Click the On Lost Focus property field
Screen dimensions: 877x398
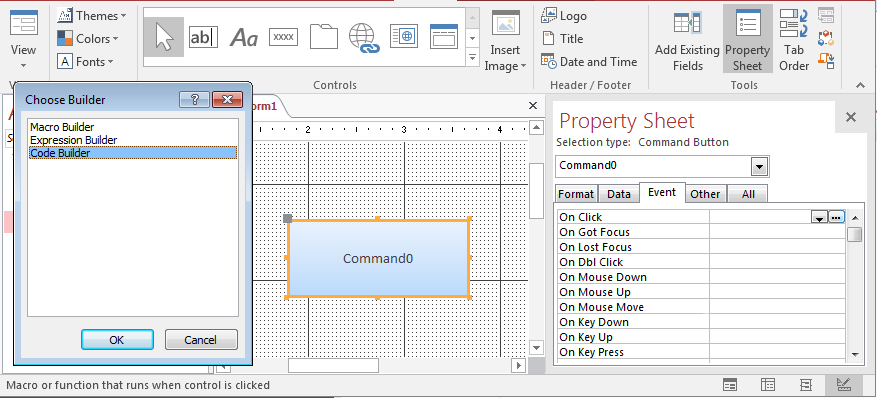click(x=777, y=247)
